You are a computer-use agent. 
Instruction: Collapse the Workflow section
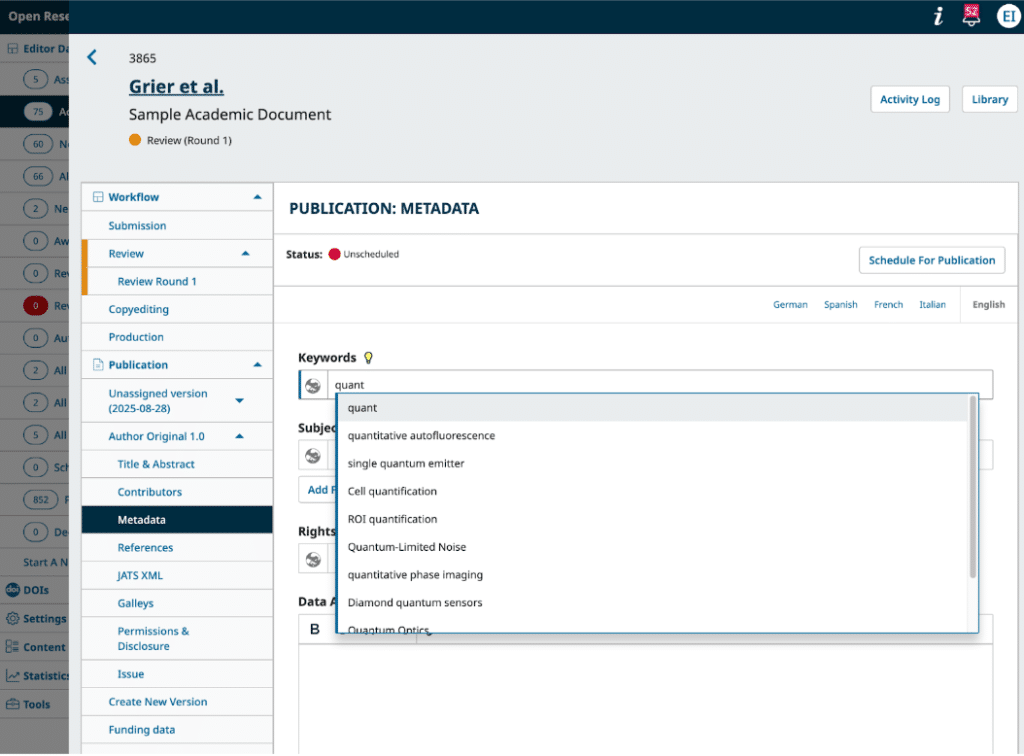(x=257, y=198)
